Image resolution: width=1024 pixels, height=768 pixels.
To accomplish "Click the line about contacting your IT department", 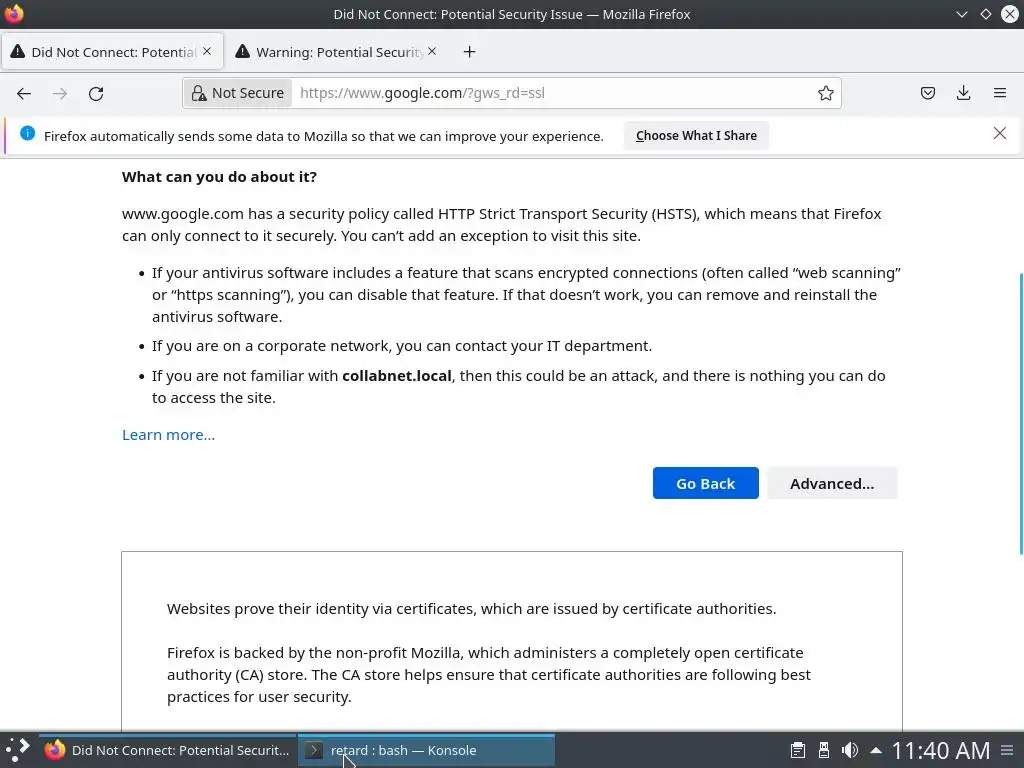I will [402, 346].
